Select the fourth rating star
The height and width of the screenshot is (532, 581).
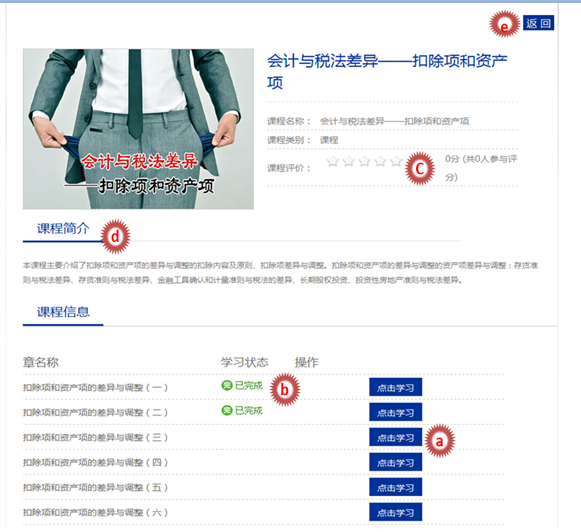click(381, 161)
